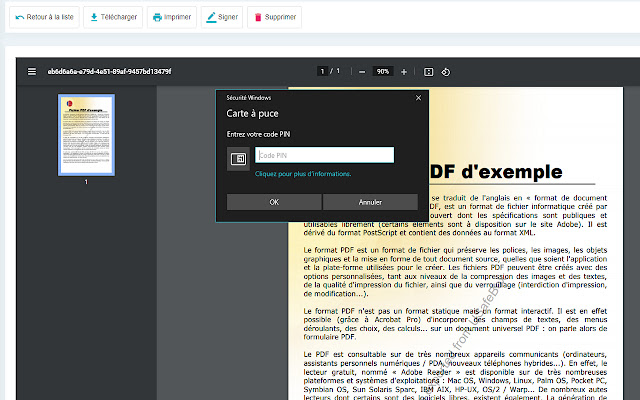Click the PDF zoom in plus icon
Viewport: 640px width, 400px height.
tap(404, 72)
